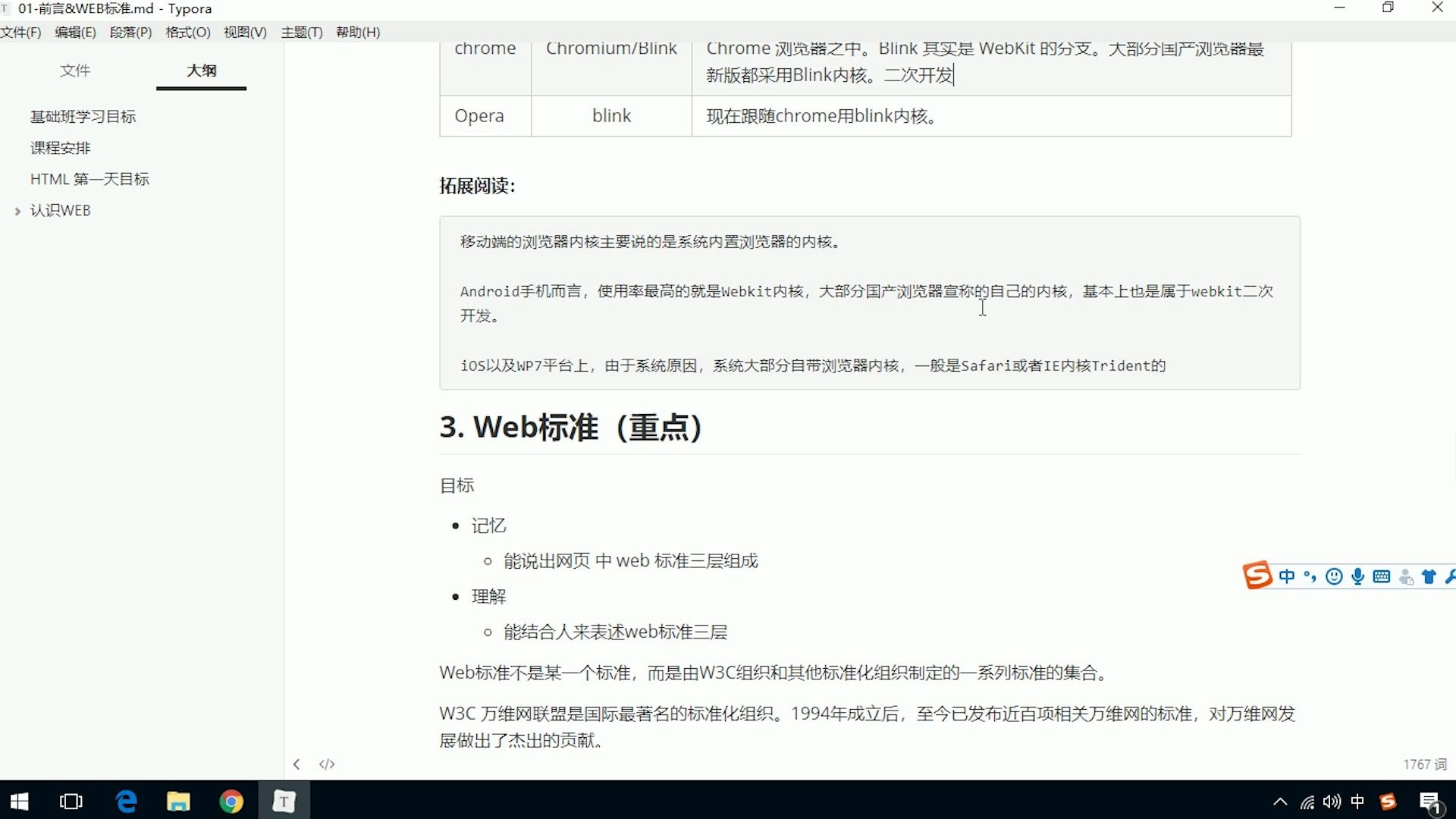Click word count 1767 词

point(1425,764)
